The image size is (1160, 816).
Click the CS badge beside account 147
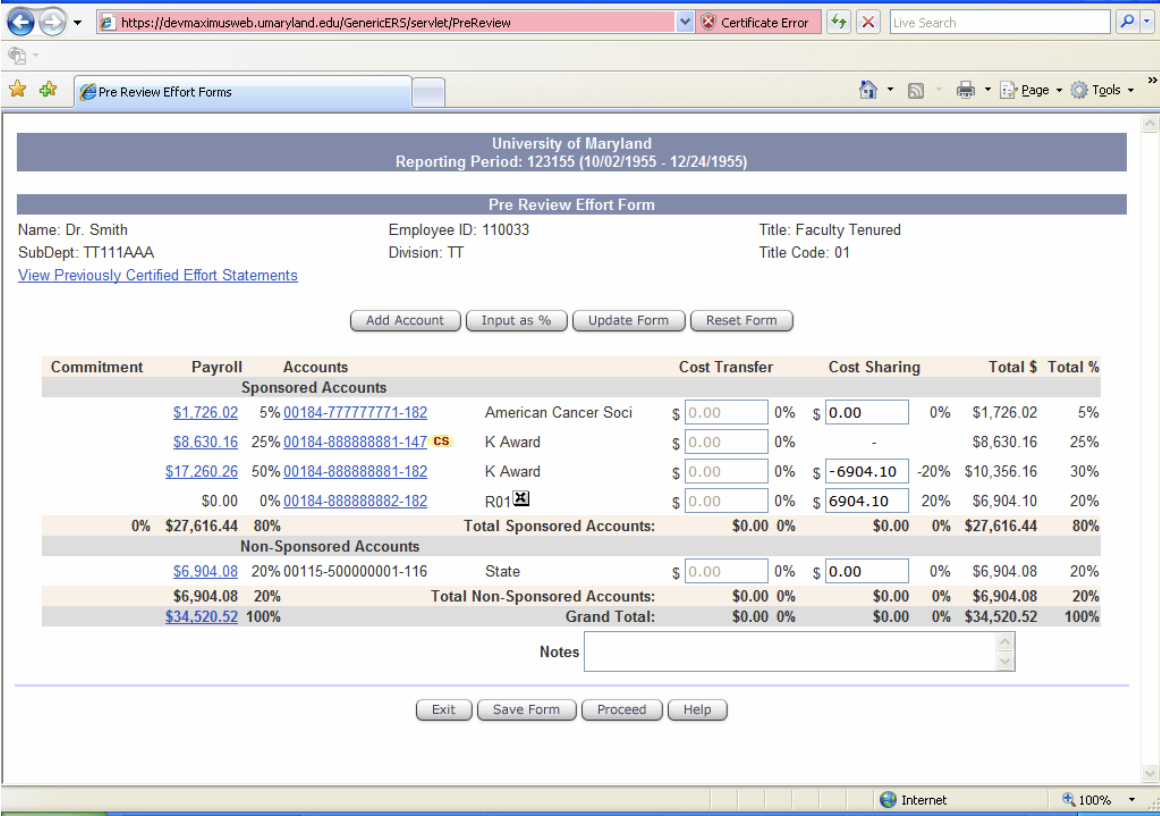[441, 441]
